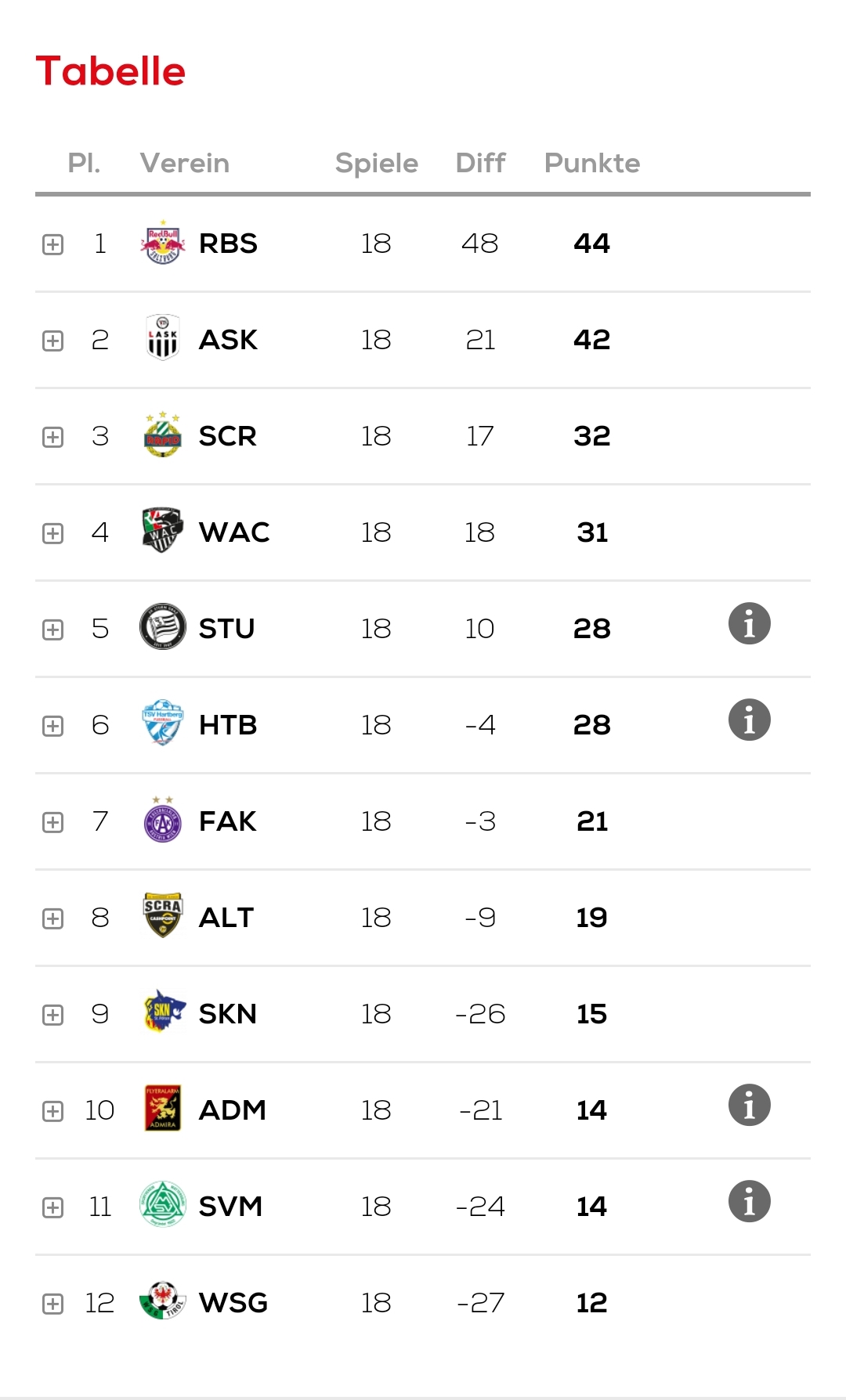Expand the ASK row with plus icon
This screenshot has height=1400, width=846.
(x=52, y=341)
